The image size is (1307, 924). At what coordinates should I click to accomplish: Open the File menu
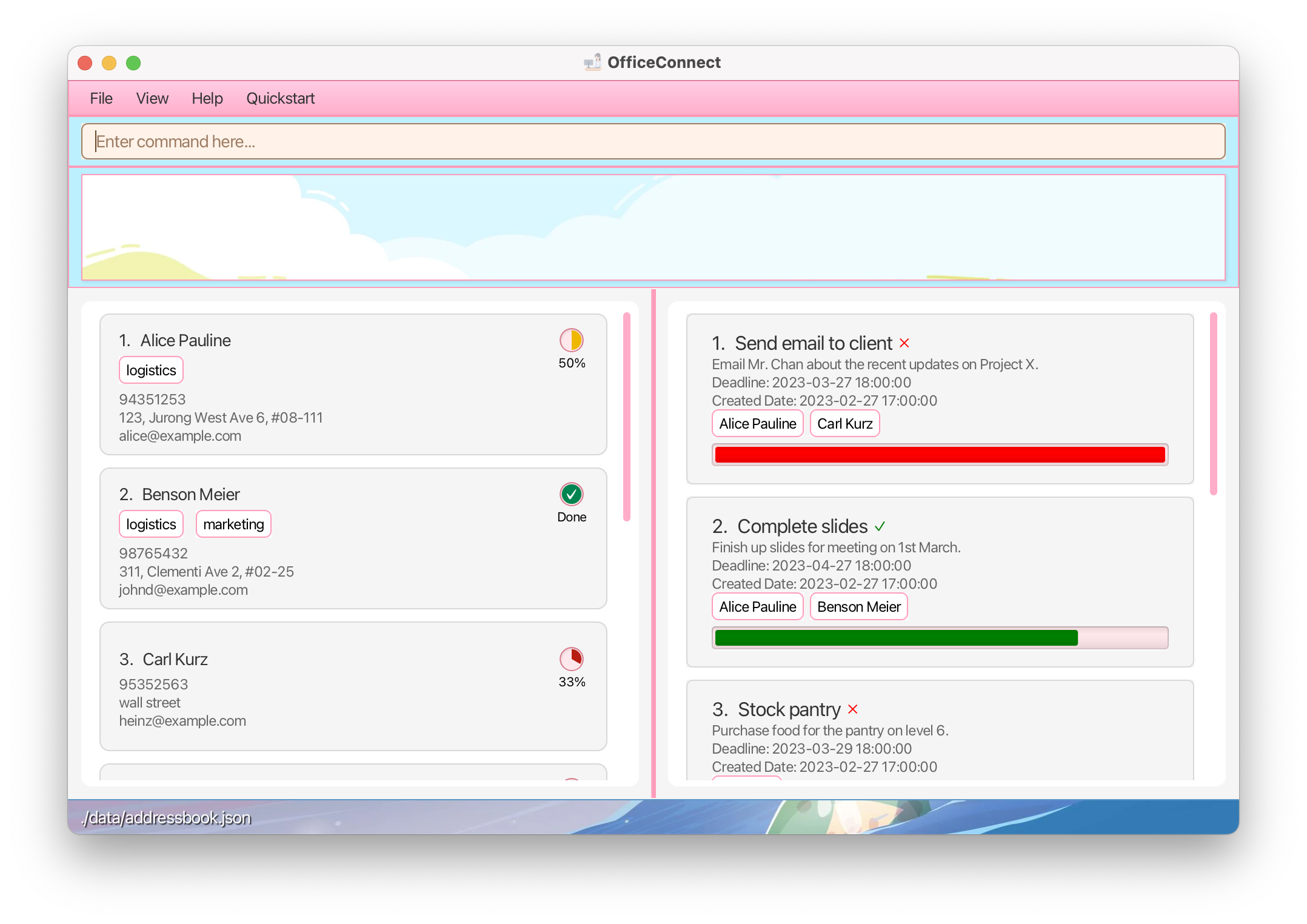tap(101, 98)
